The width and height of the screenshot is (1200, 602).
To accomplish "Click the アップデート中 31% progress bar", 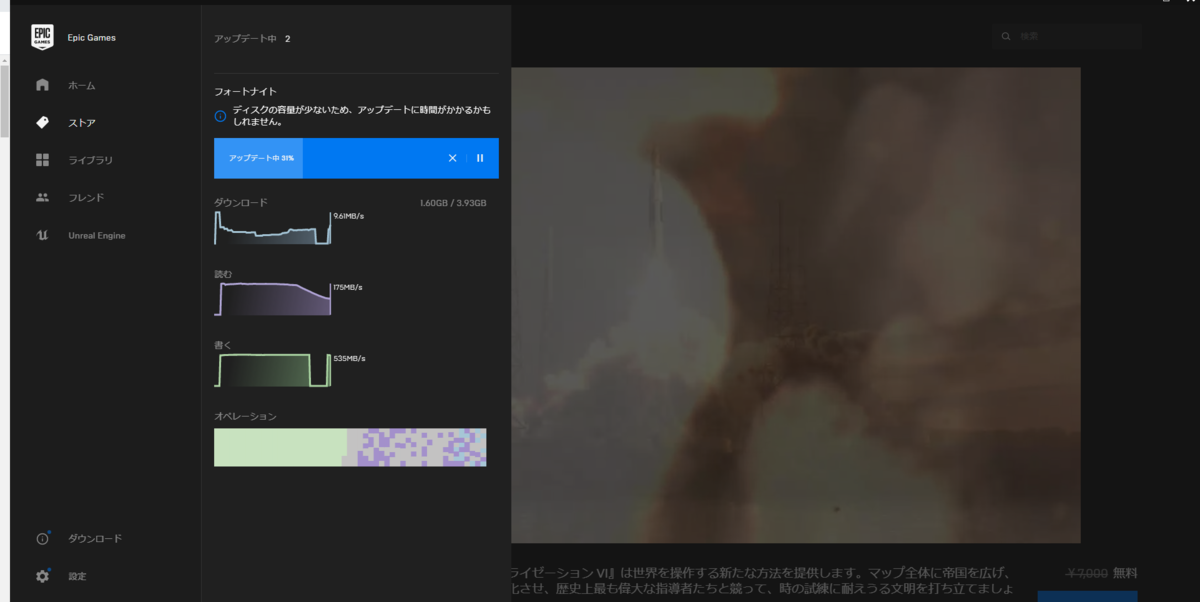I will pyautogui.click(x=356, y=158).
